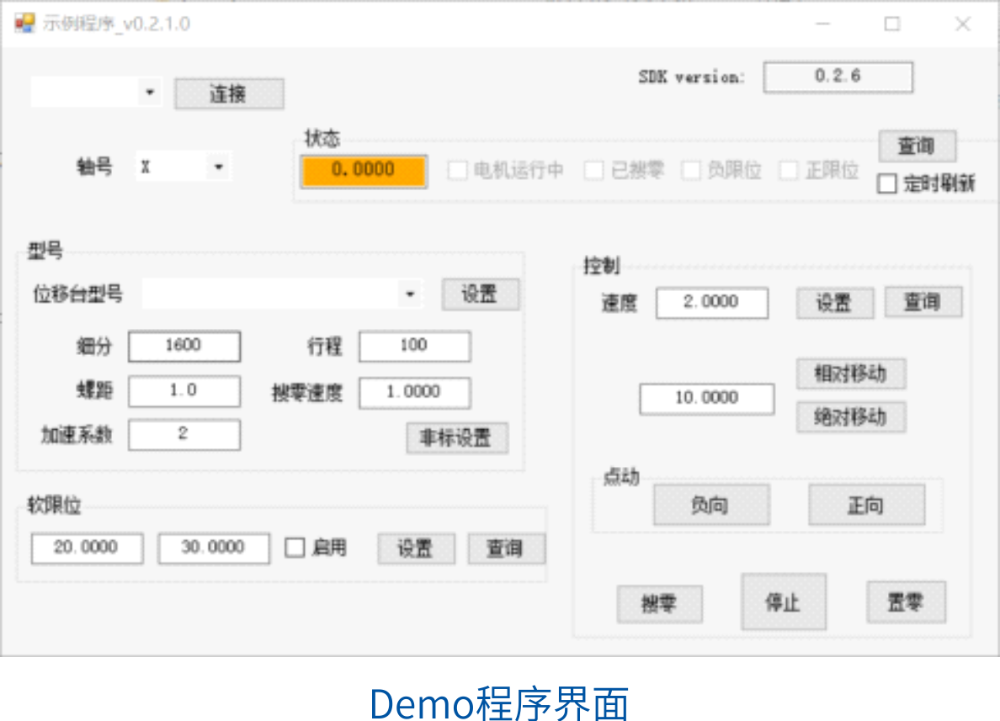This screenshot has width=1000, height=721.
Task: Click the 找零 homing button
Action: 659,604
